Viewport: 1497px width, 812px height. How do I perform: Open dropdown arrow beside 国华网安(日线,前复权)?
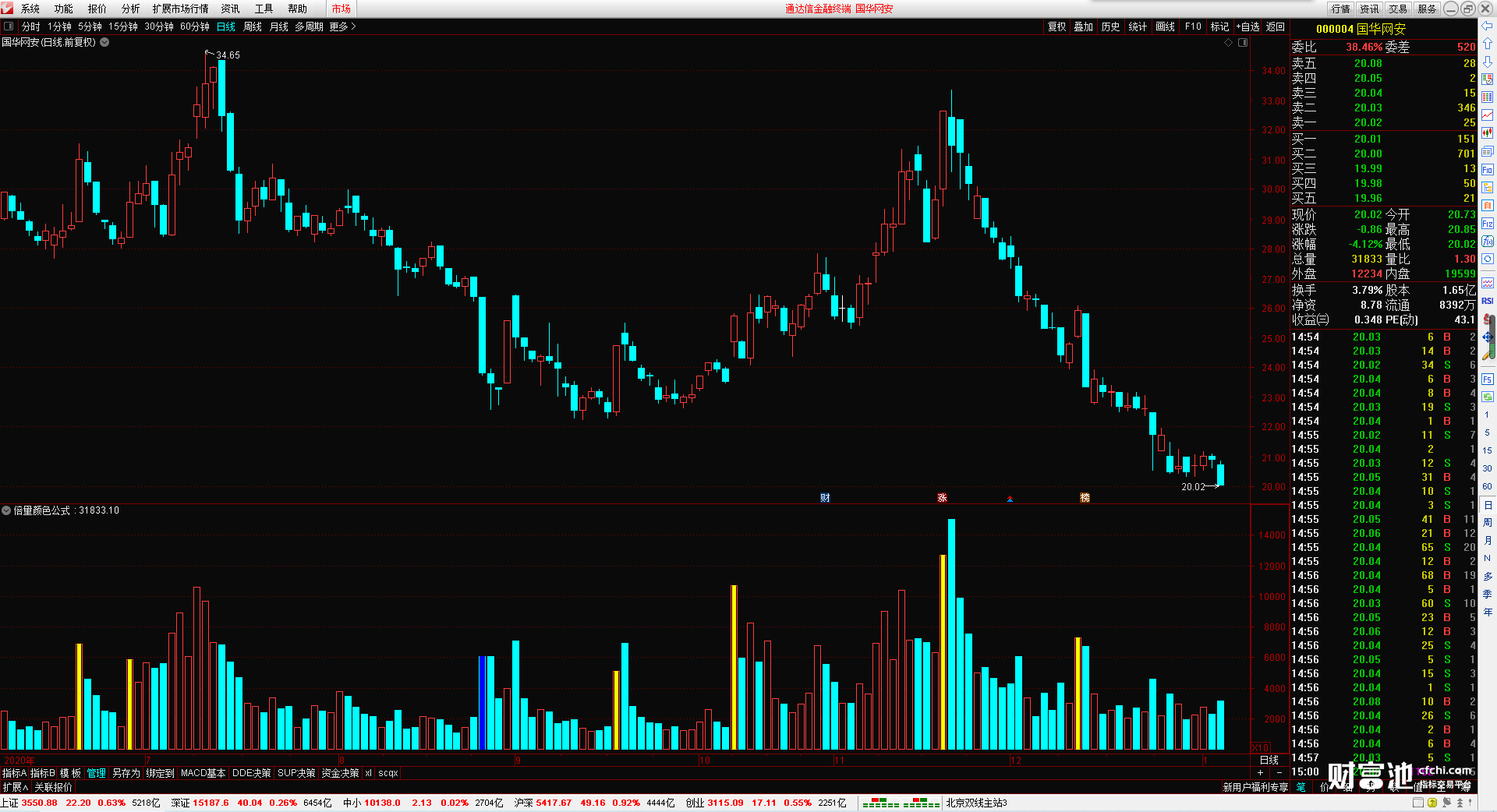pyautogui.click(x=104, y=42)
